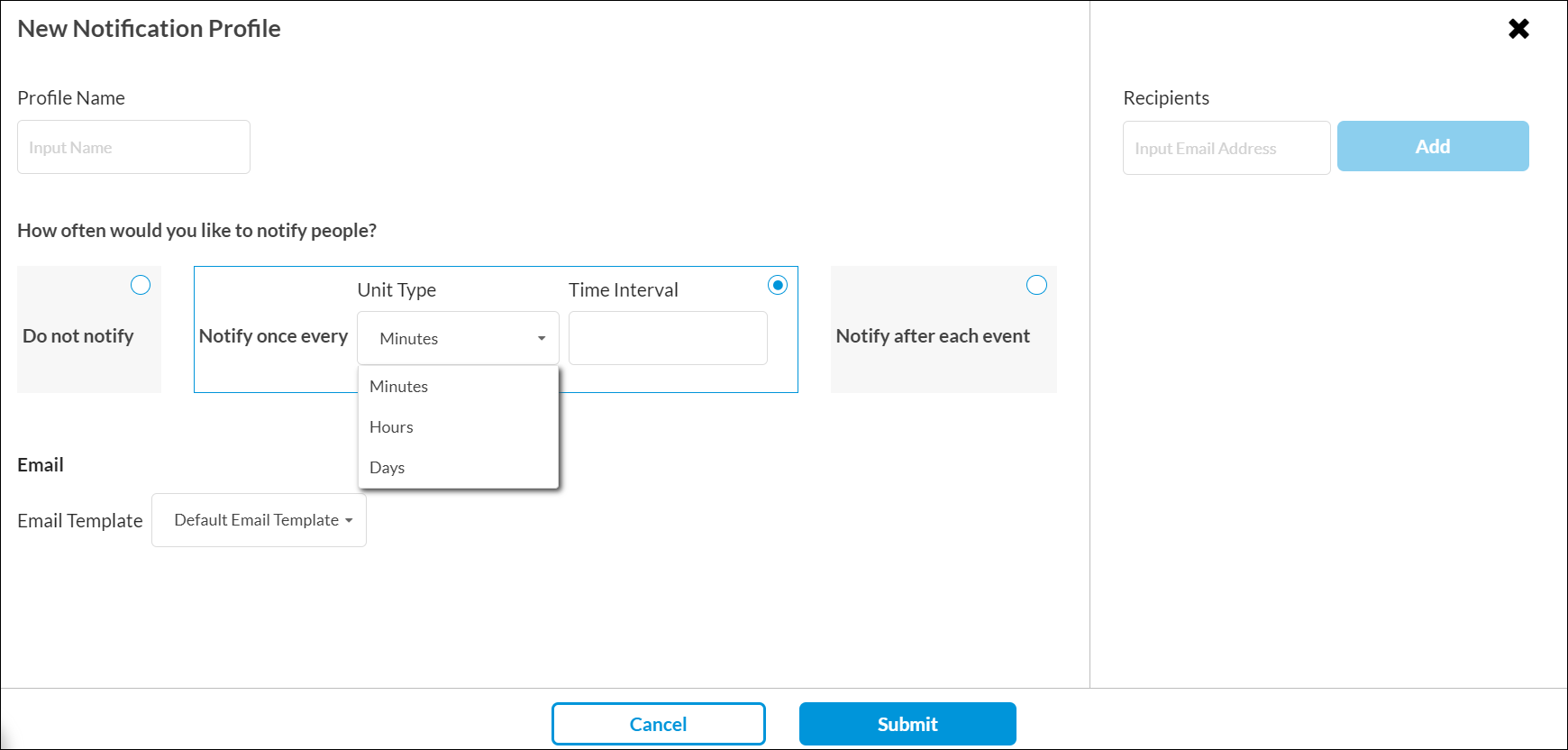1568x750 pixels.
Task: Click the Do not notify label text
Action: 78,336
